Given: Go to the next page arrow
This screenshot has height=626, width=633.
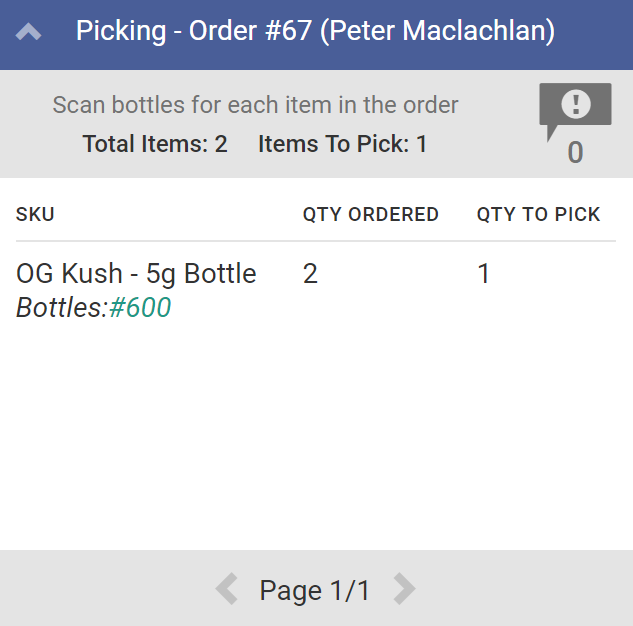Looking at the screenshot, I should tap(403, 590).
